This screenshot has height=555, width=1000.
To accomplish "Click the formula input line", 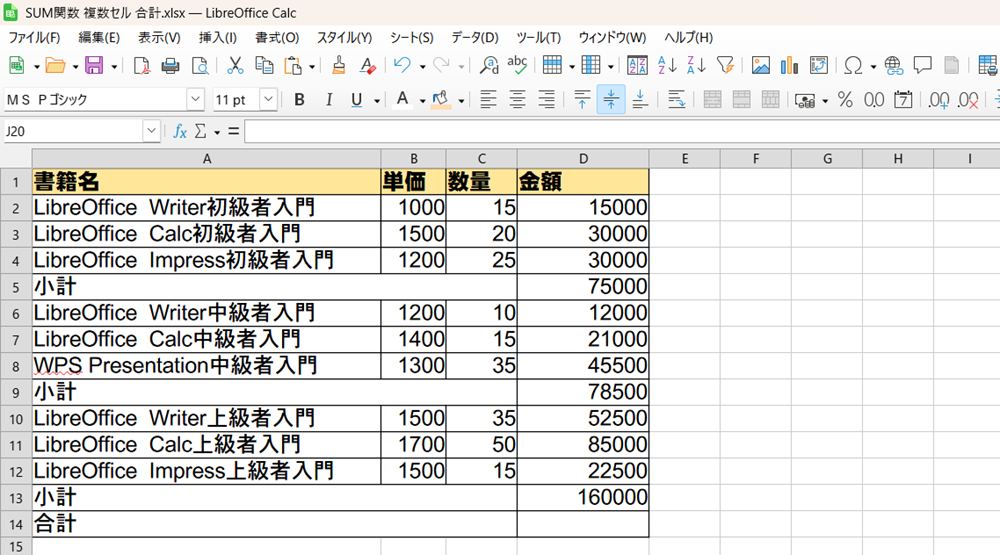I will point(622,131).
